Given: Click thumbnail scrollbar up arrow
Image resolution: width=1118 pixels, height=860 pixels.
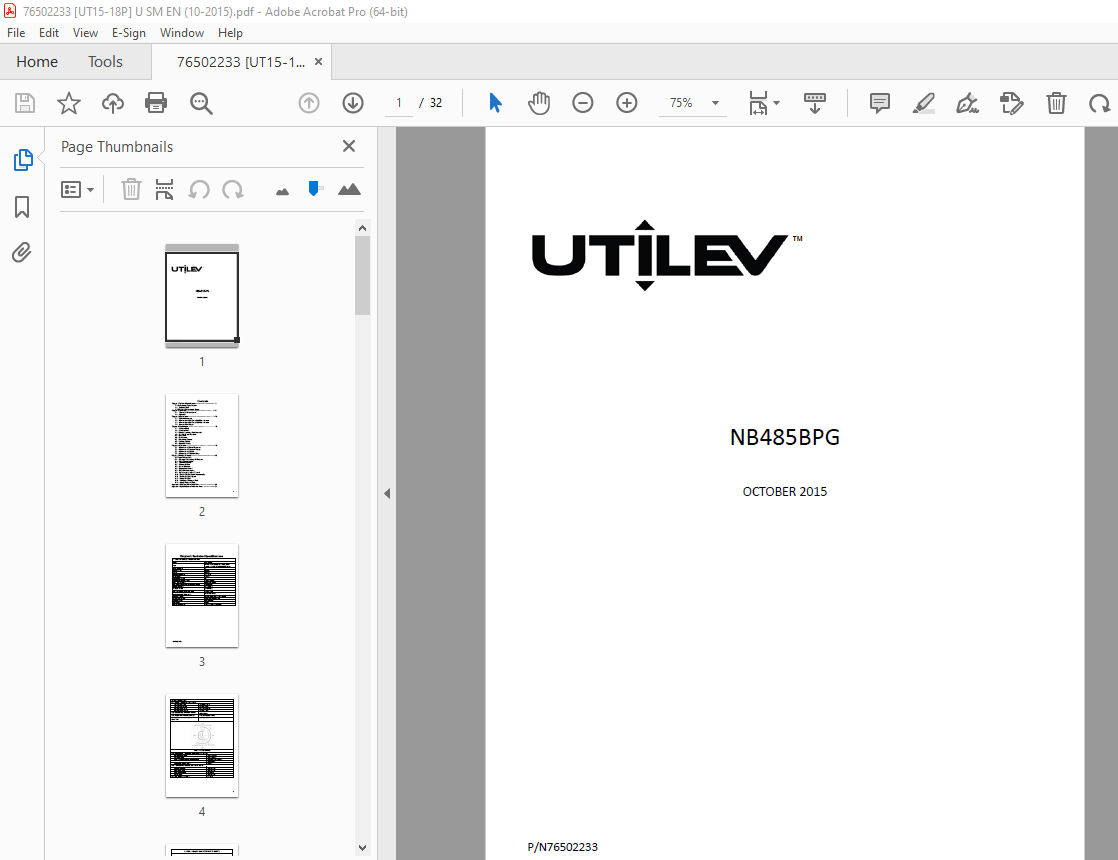Looking at the screenshot, I should 362,228.
